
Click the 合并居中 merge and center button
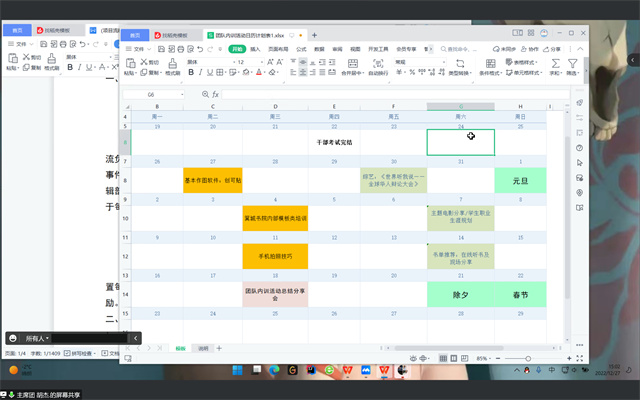(x=353, y=66)
